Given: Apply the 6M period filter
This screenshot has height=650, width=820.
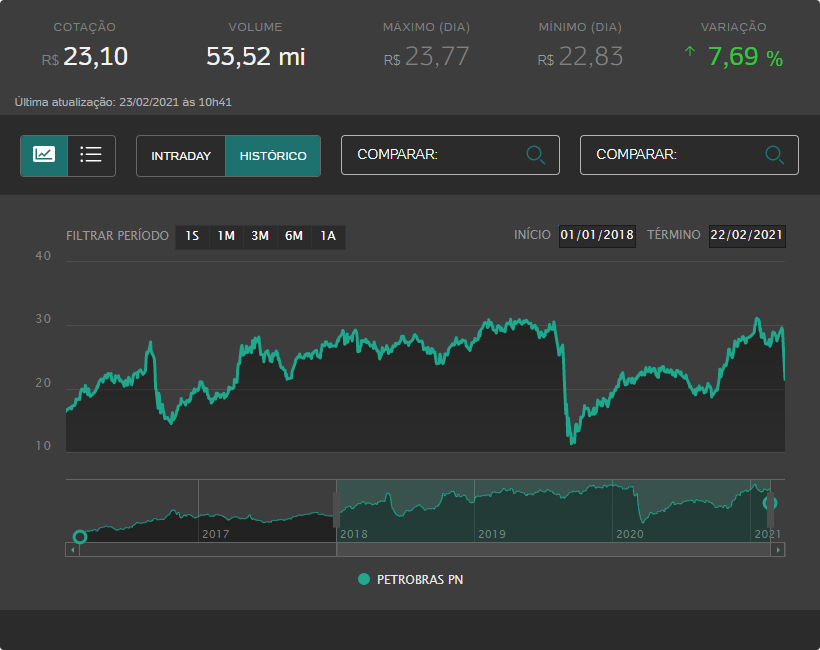Looking at the screenshot, I should point(294,236).
